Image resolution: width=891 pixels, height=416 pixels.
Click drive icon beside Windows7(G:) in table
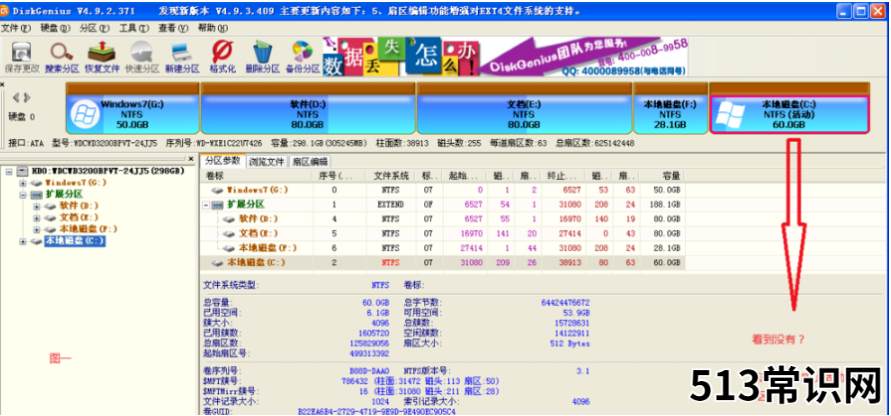(218, 190)
